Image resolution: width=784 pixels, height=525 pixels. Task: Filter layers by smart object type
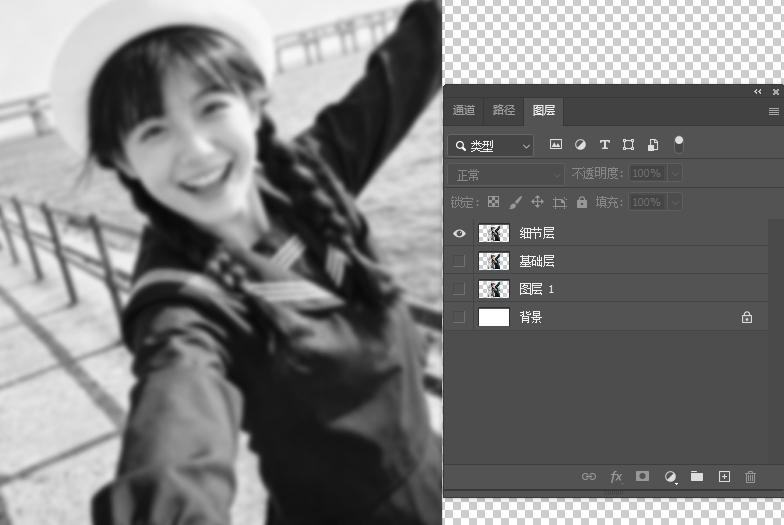652,145
